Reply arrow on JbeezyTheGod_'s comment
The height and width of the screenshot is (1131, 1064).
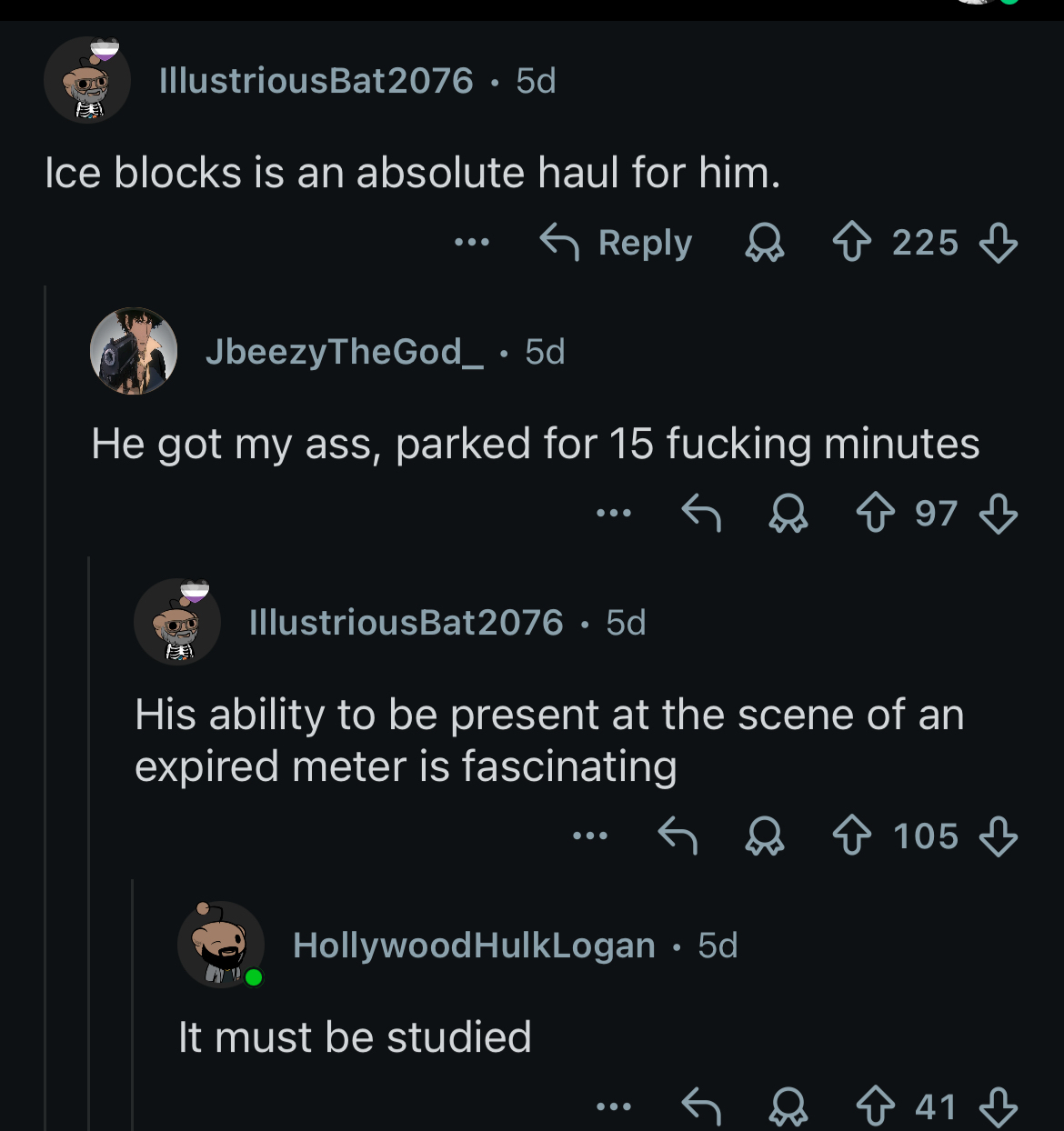[x=701, y=514]
